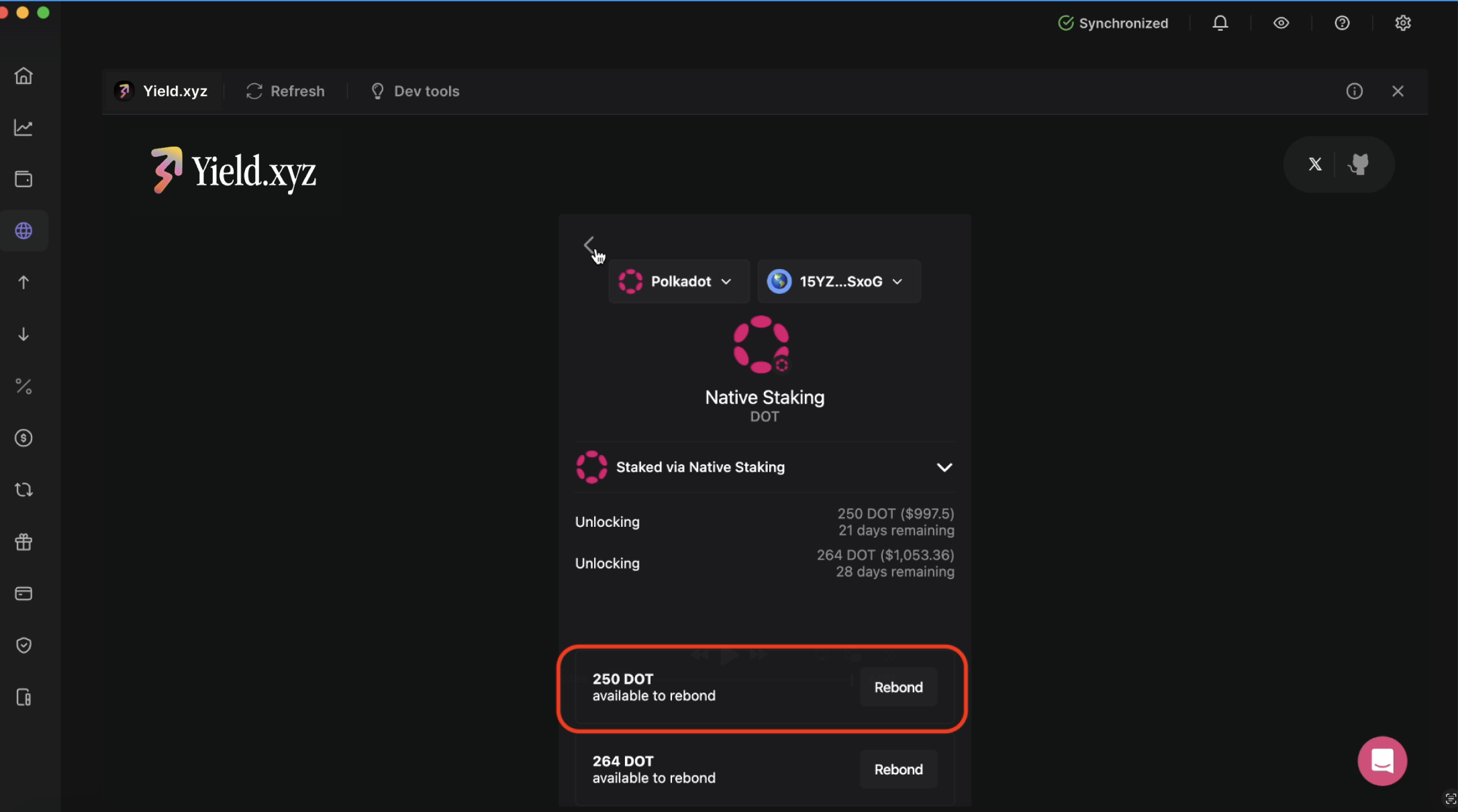Open the pink chat support bubble
This screenshot has width=1458, height=812.
[1381, 760]
